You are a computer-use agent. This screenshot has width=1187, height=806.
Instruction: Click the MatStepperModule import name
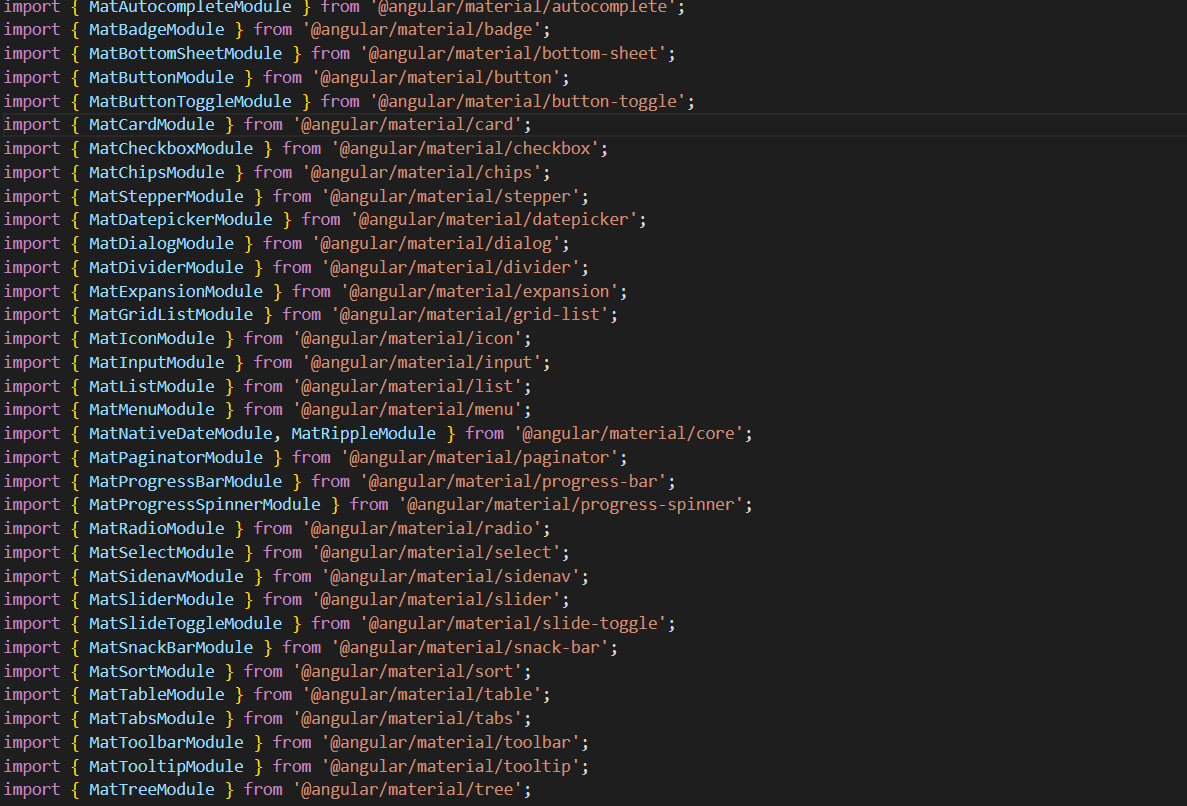tap(166, 196)
